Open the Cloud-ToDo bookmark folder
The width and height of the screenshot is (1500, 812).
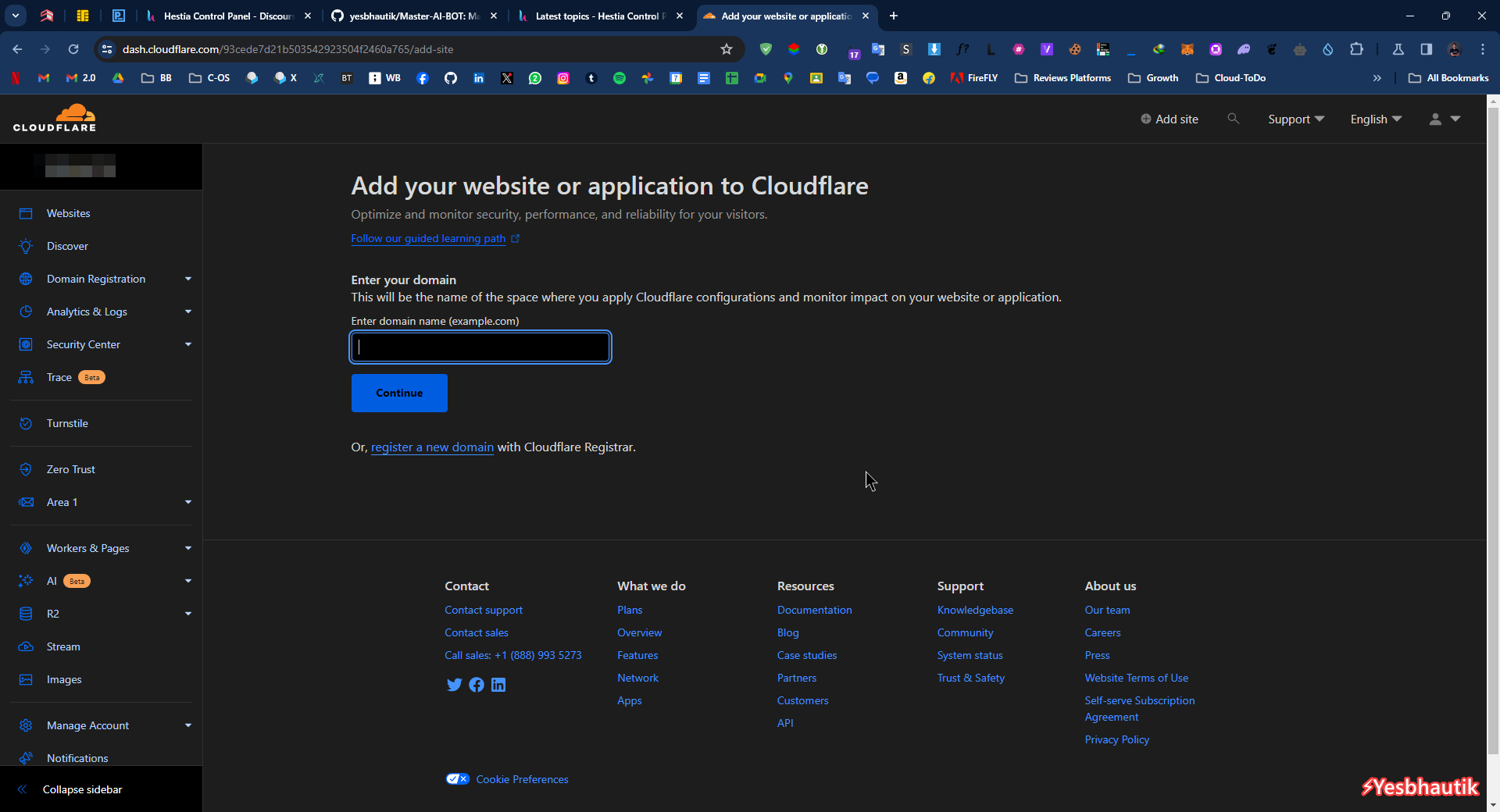pyautogui.click(x=1231, y=78)
